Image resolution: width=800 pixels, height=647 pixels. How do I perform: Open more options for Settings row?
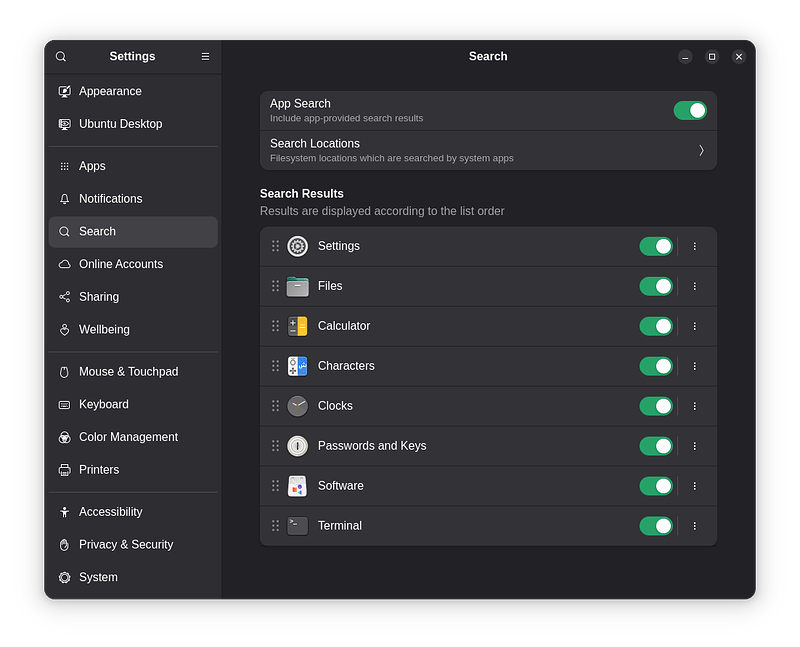694,246
